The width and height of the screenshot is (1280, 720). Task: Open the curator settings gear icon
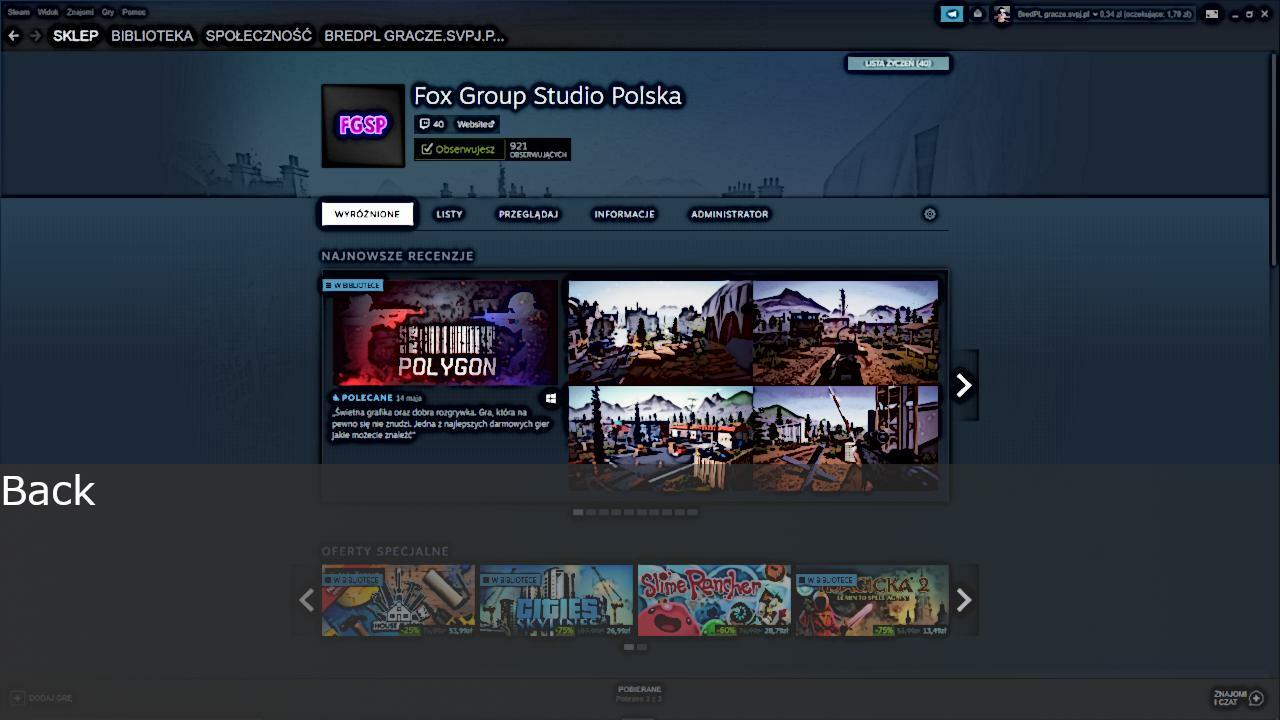click(x=930, y=214)
